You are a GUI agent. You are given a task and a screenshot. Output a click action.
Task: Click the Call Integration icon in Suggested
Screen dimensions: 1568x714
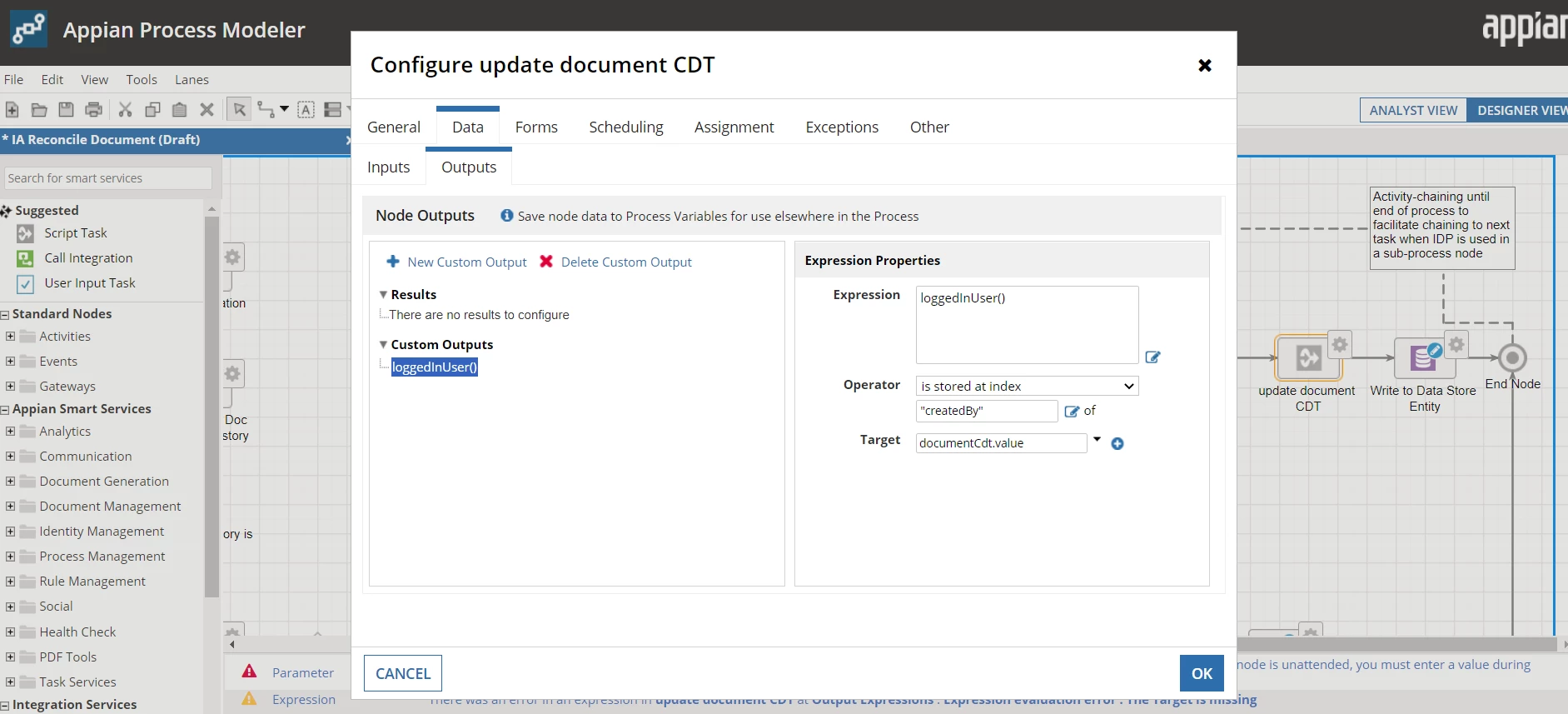click(x=26, y=258)
